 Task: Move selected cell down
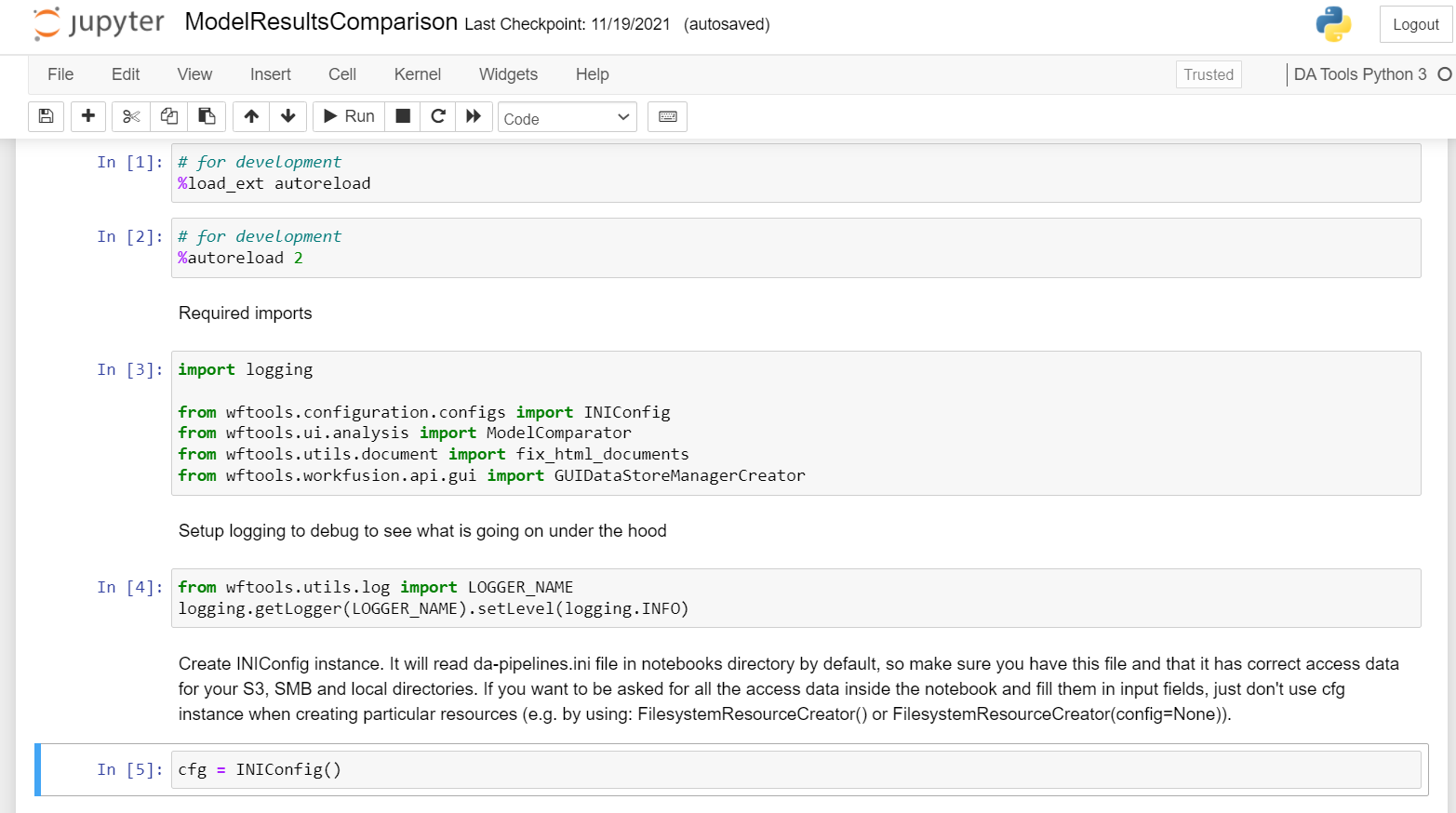coord(288,116)
